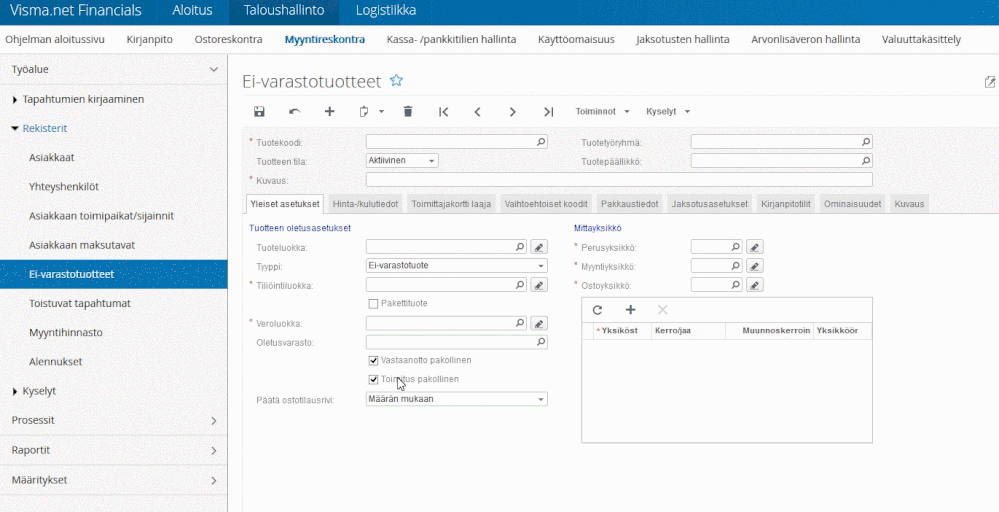Open the Tuotteen tila dropdown
The width and height of the screenshot is (999, 512).
[402, 160]
